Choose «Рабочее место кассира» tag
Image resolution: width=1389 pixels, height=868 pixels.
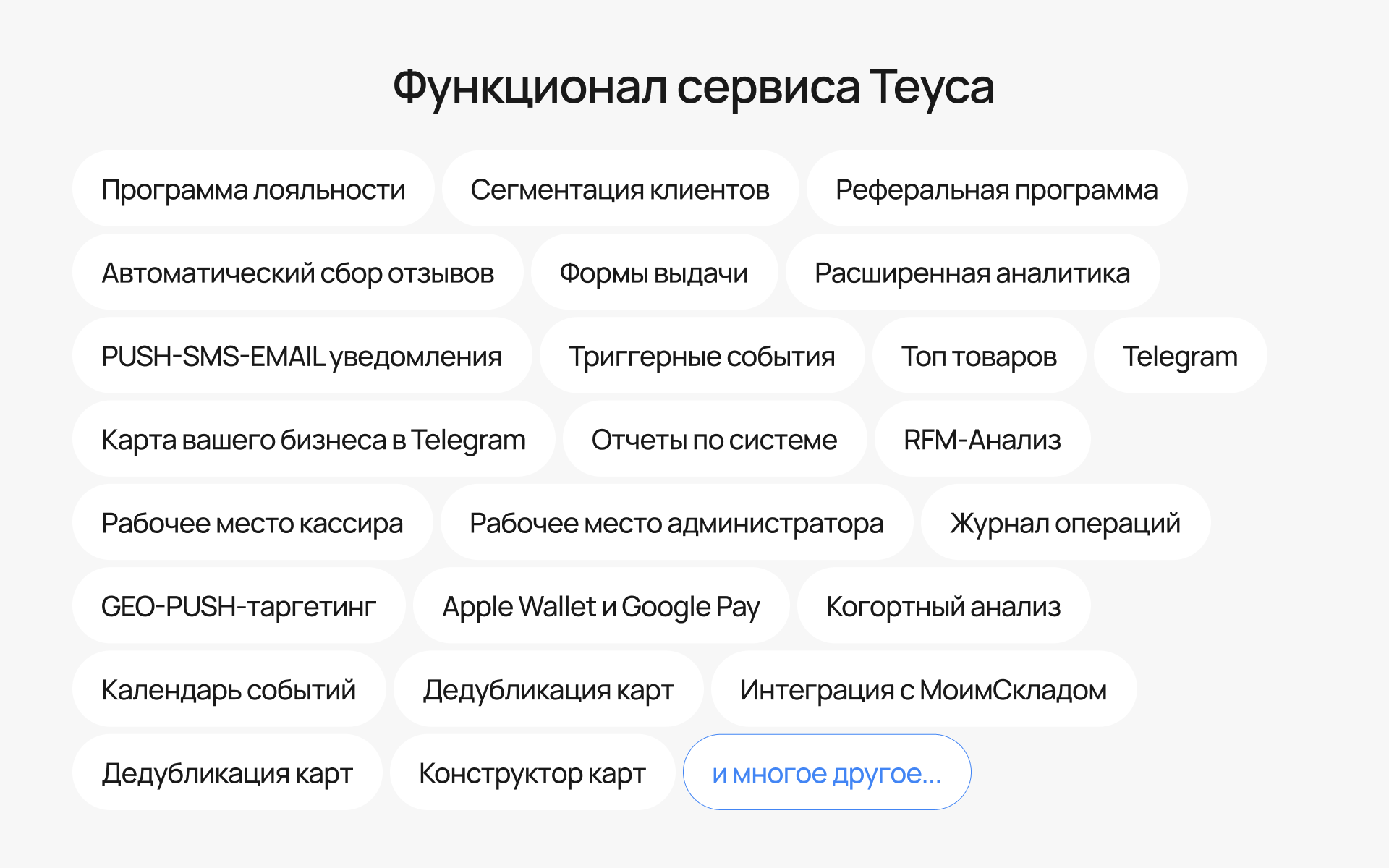click(x=252, y=522)
